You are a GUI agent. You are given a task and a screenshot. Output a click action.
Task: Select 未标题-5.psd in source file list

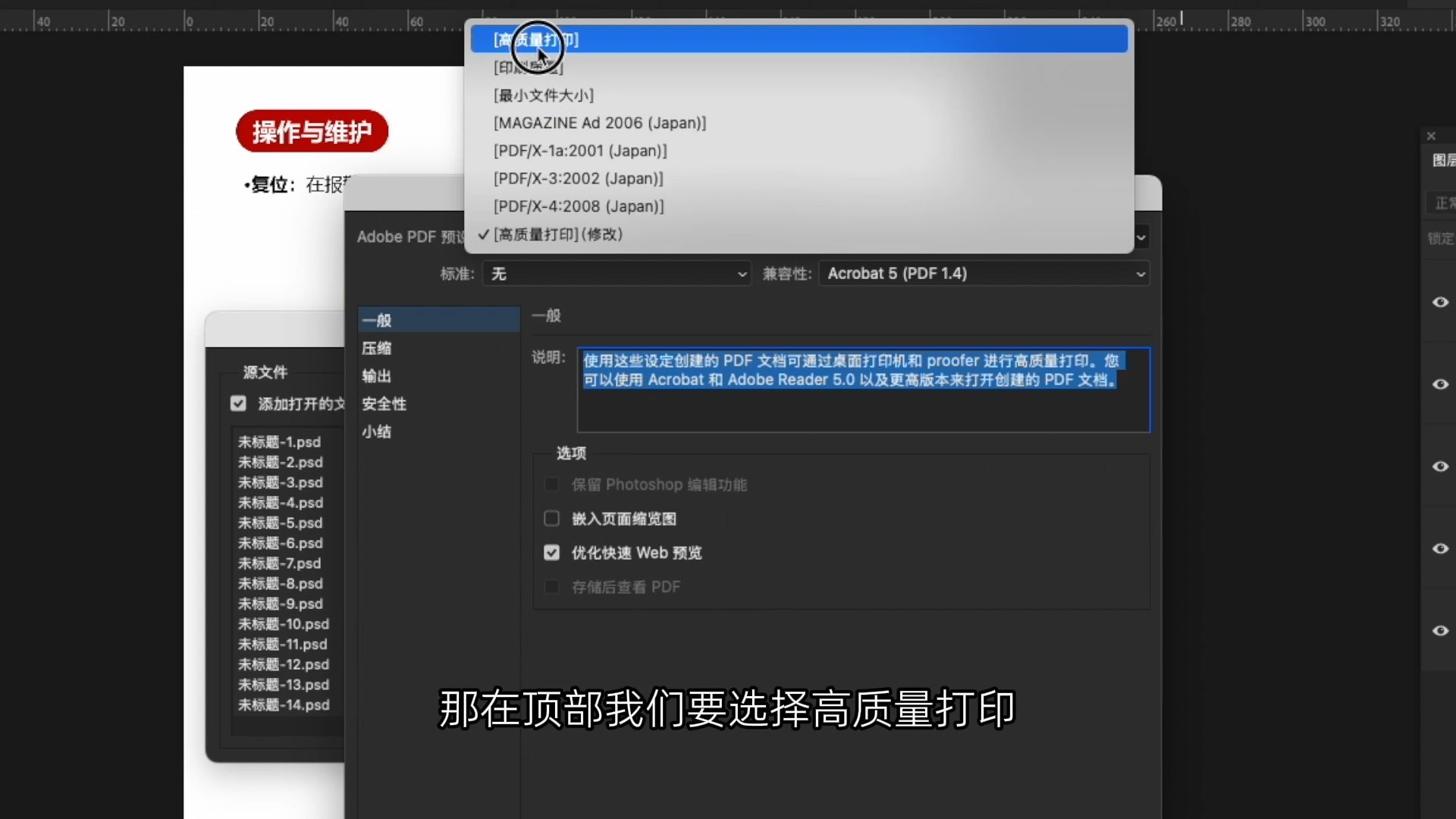tap(281, 523)
